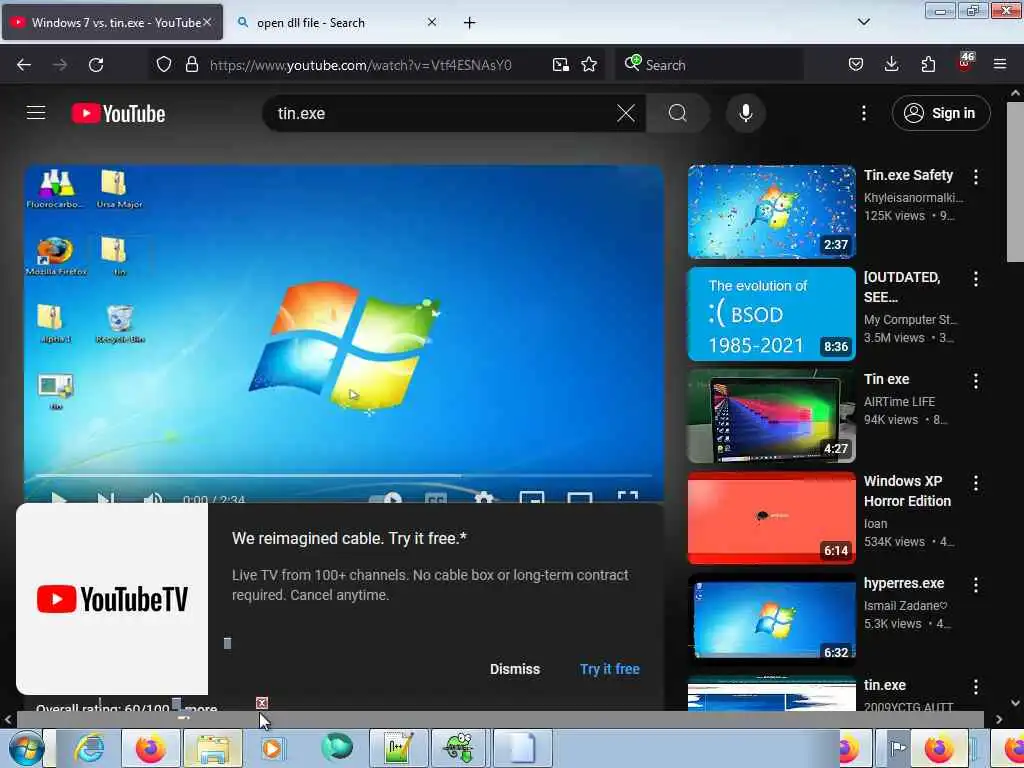
Task: Start voice search with microphone
Action: click(745, 113)
